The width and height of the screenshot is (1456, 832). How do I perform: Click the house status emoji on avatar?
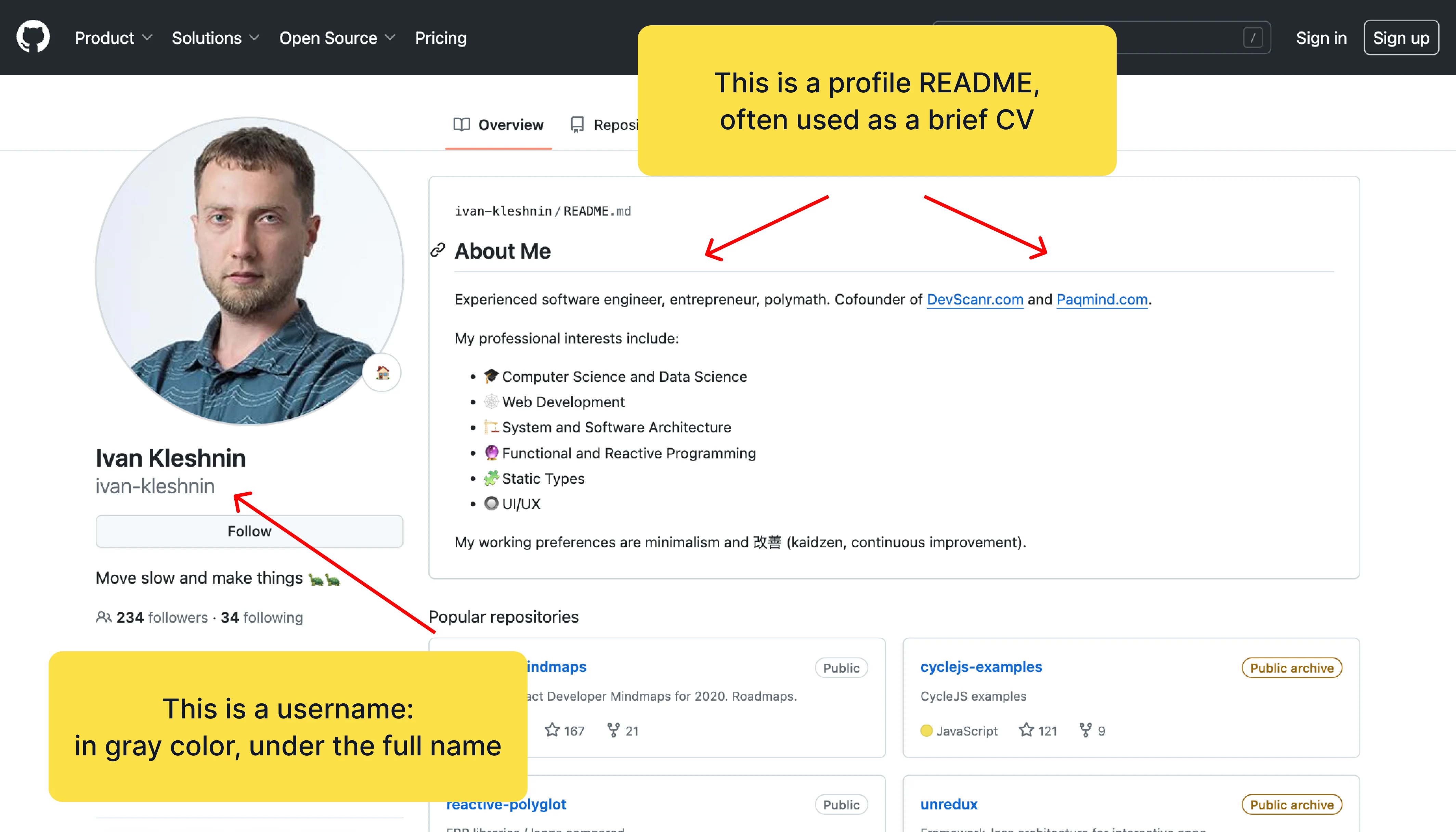pyautogui.click(x=382, y=373)
